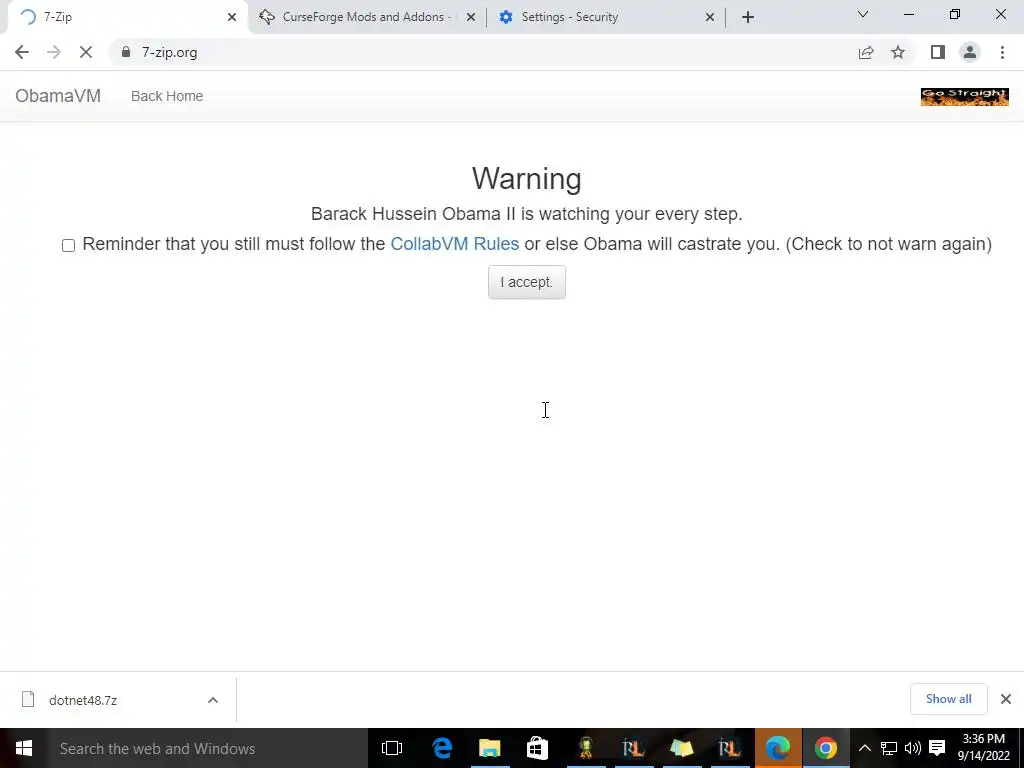
Task: Switch to Settings - Security tab
Action: point(606,17)
